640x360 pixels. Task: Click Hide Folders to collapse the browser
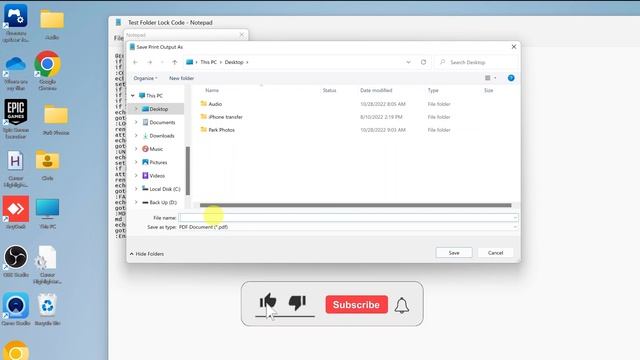pos(147,254)
